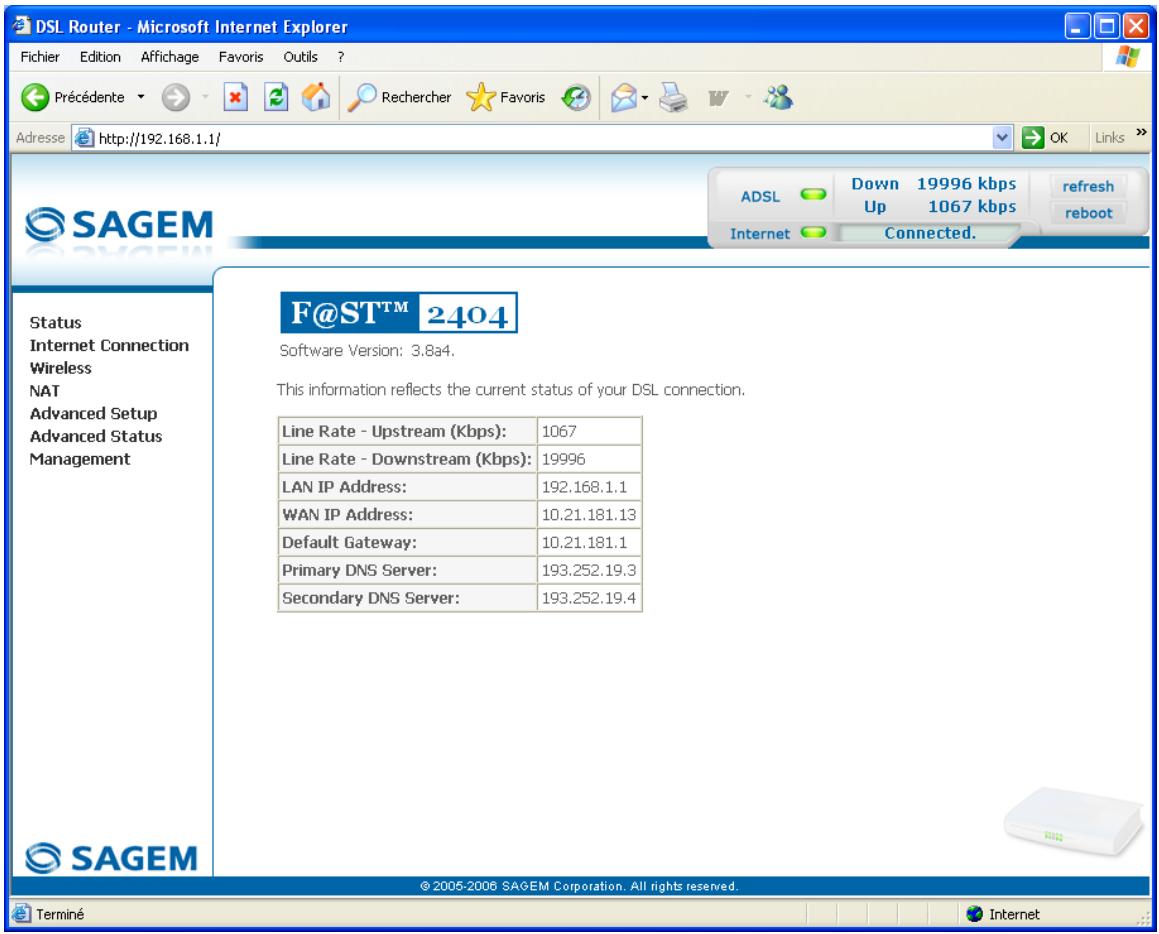This screenshot has height=934, width=1159.
Task: Click the reboot button
Action: click(x=1088, y=213)
